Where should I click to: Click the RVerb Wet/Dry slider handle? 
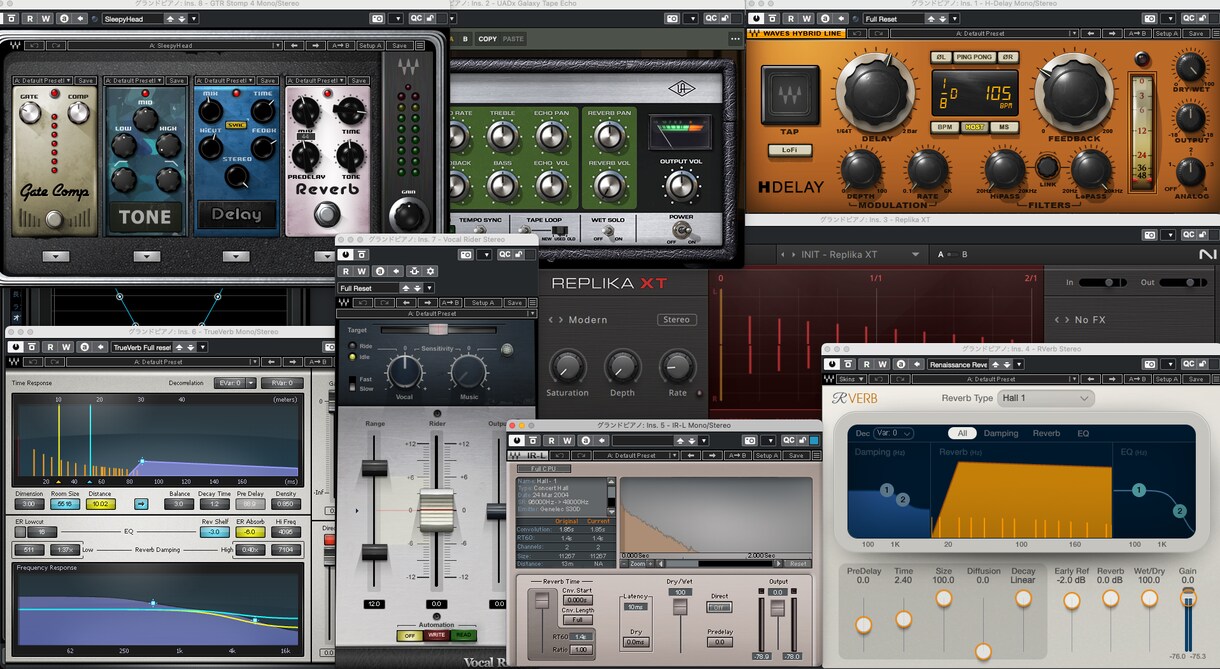1149,598
